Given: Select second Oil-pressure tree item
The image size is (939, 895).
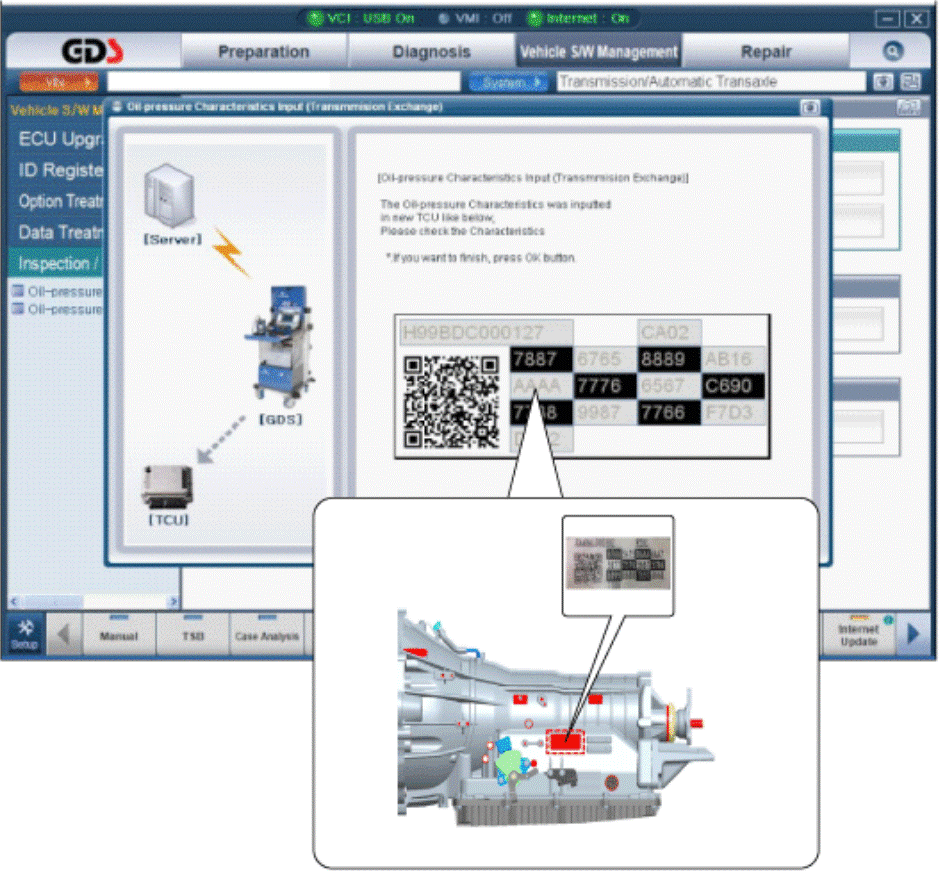Looking at the screenshot, I should [57, 310].
